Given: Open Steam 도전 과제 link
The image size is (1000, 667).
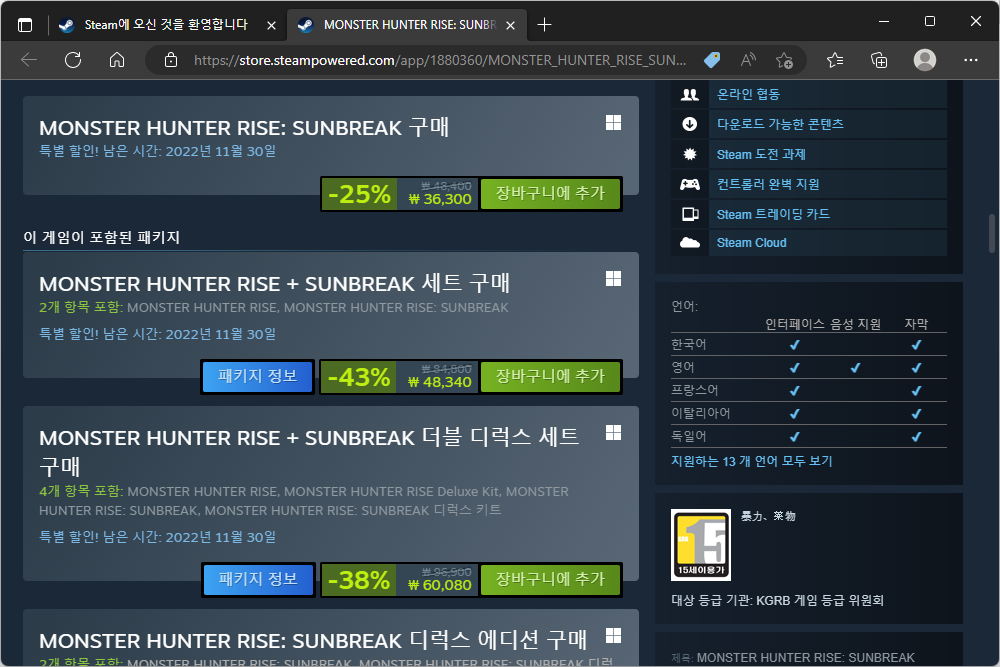Looking at the screenshot, I should tap(761, 154).
